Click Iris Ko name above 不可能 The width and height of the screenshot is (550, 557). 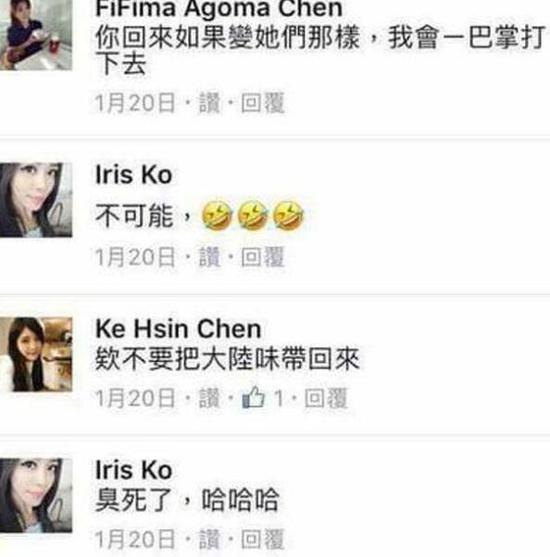[x=134, y=174]
